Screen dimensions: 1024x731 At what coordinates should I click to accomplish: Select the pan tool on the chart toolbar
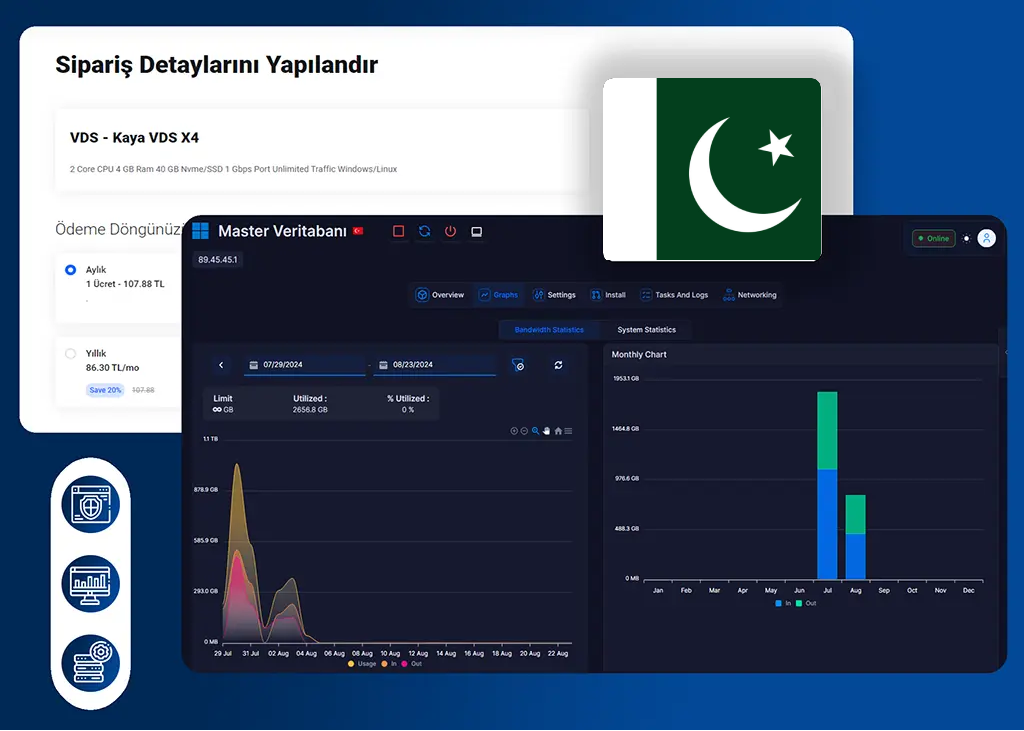click(x=546, y=431)
